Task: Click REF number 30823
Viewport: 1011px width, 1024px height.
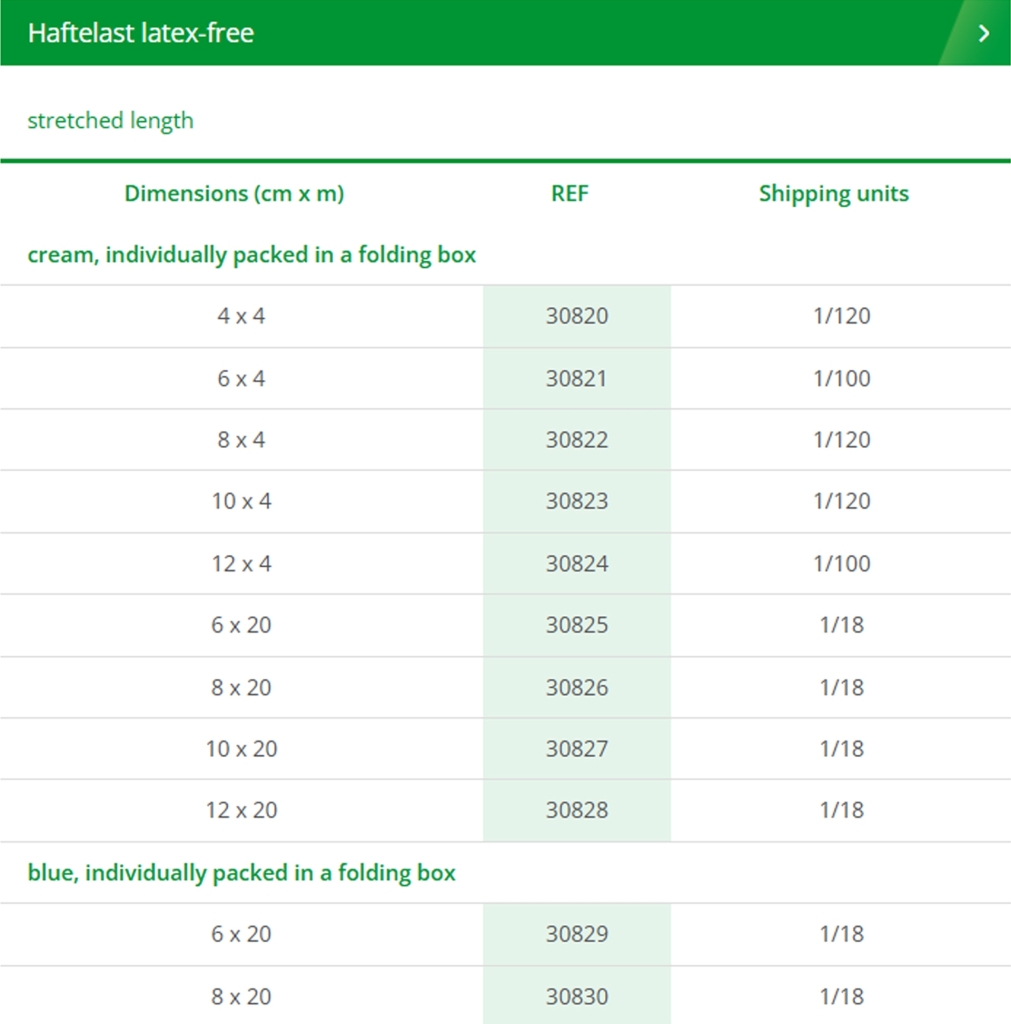Action: coord(577,502)
